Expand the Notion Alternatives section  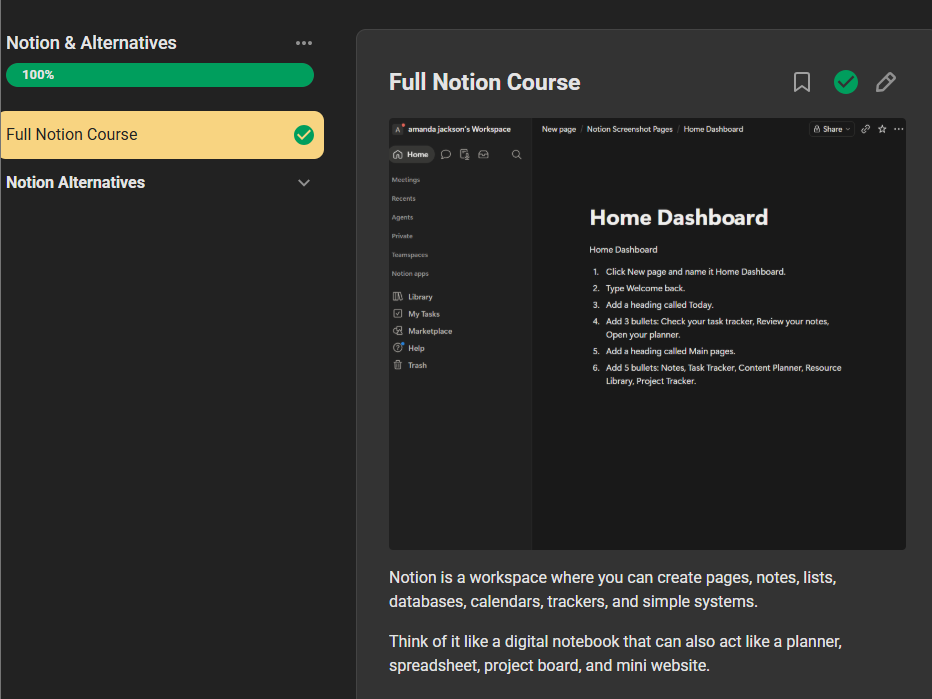point(304,182)
